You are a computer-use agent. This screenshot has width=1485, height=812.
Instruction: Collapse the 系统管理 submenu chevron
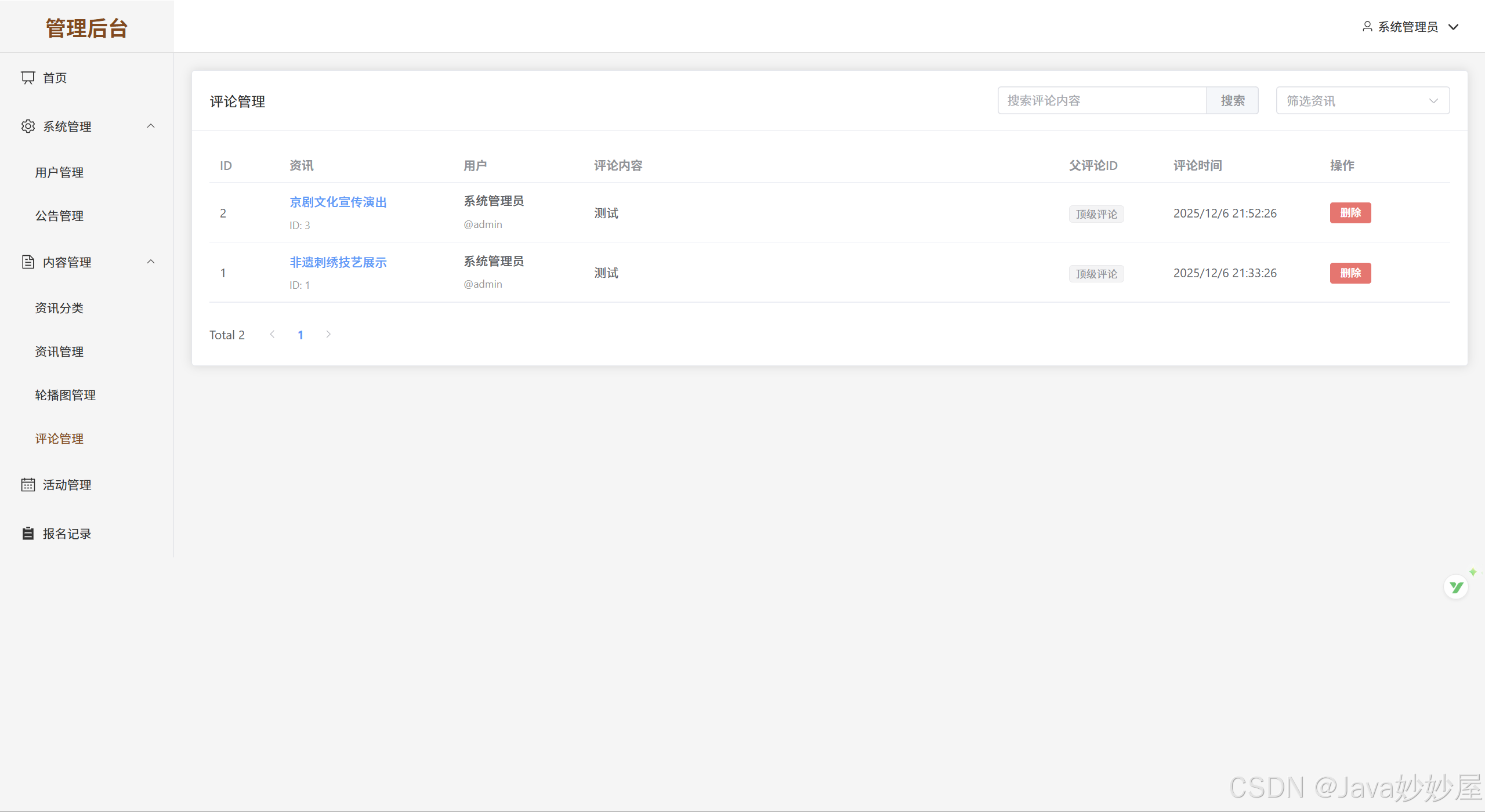pyautogui.click(x=151, y=126)
